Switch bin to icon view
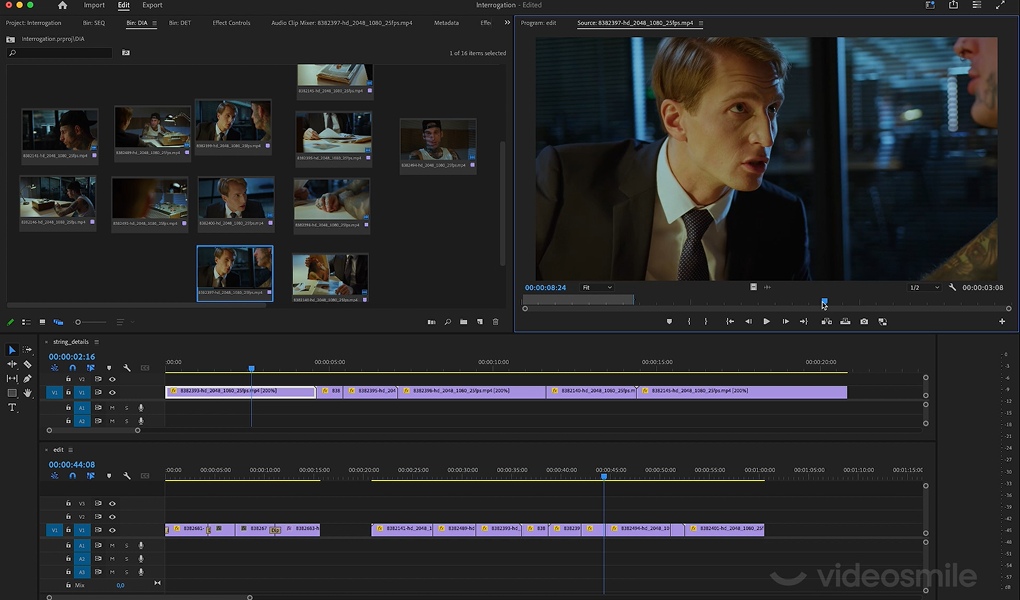The width and height of the screenshot is (1020, 600). (42, 322)
